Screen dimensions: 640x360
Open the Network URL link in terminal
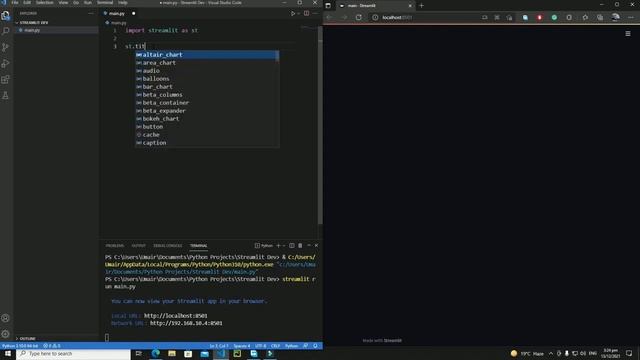click(x=186, y=323)
